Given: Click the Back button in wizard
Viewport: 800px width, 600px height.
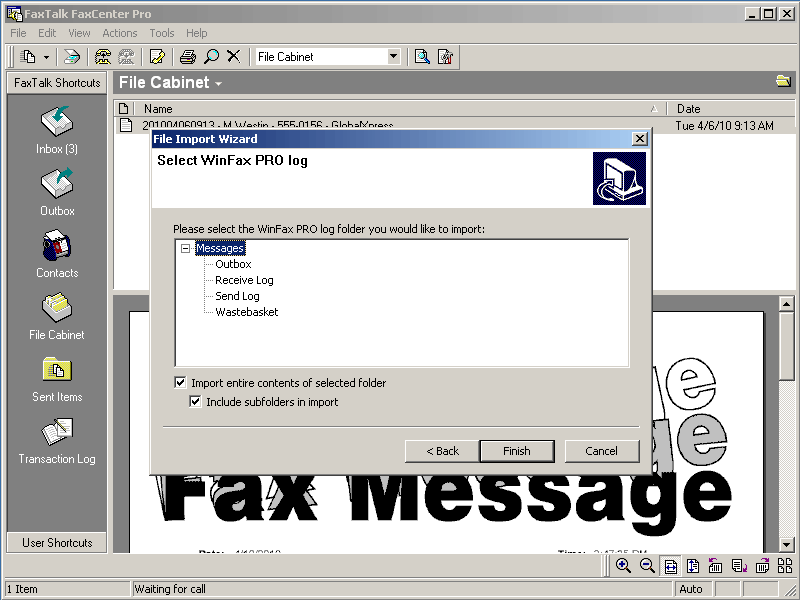Looking at the screenshot, I should pos(442,451).
